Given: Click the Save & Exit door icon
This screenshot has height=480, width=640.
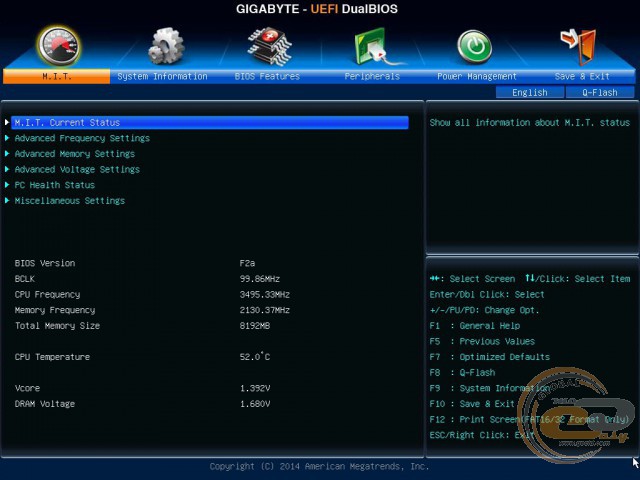Looking at the screenshot, I should (x=579, y=47).
